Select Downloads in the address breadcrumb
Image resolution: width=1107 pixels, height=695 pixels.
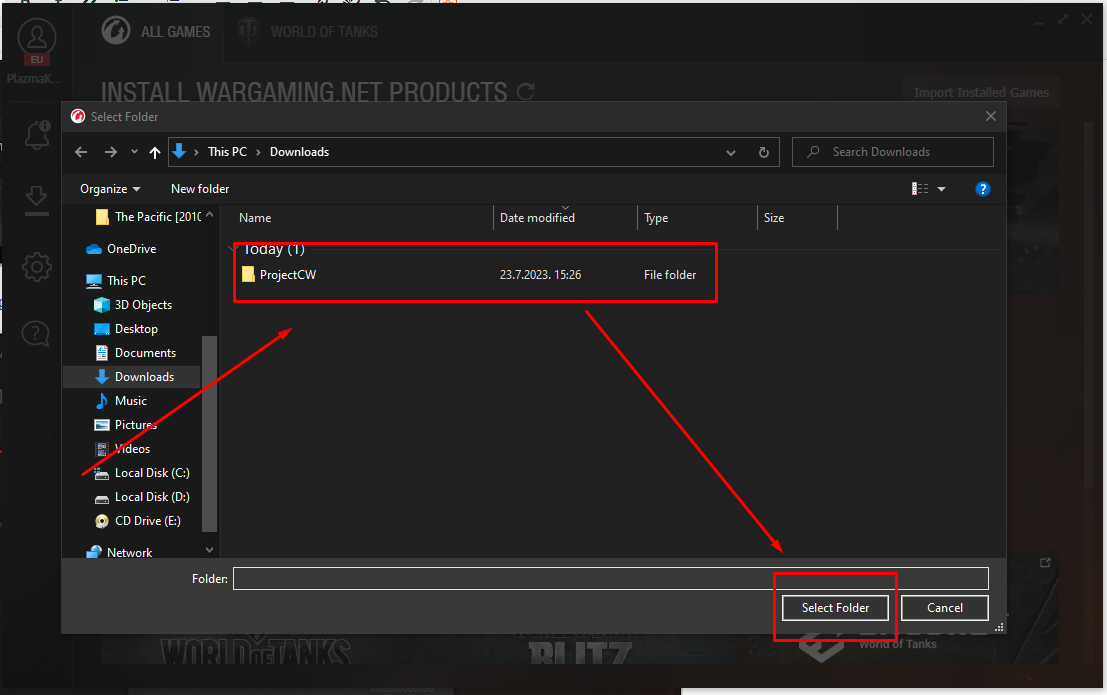pos(299,152)
